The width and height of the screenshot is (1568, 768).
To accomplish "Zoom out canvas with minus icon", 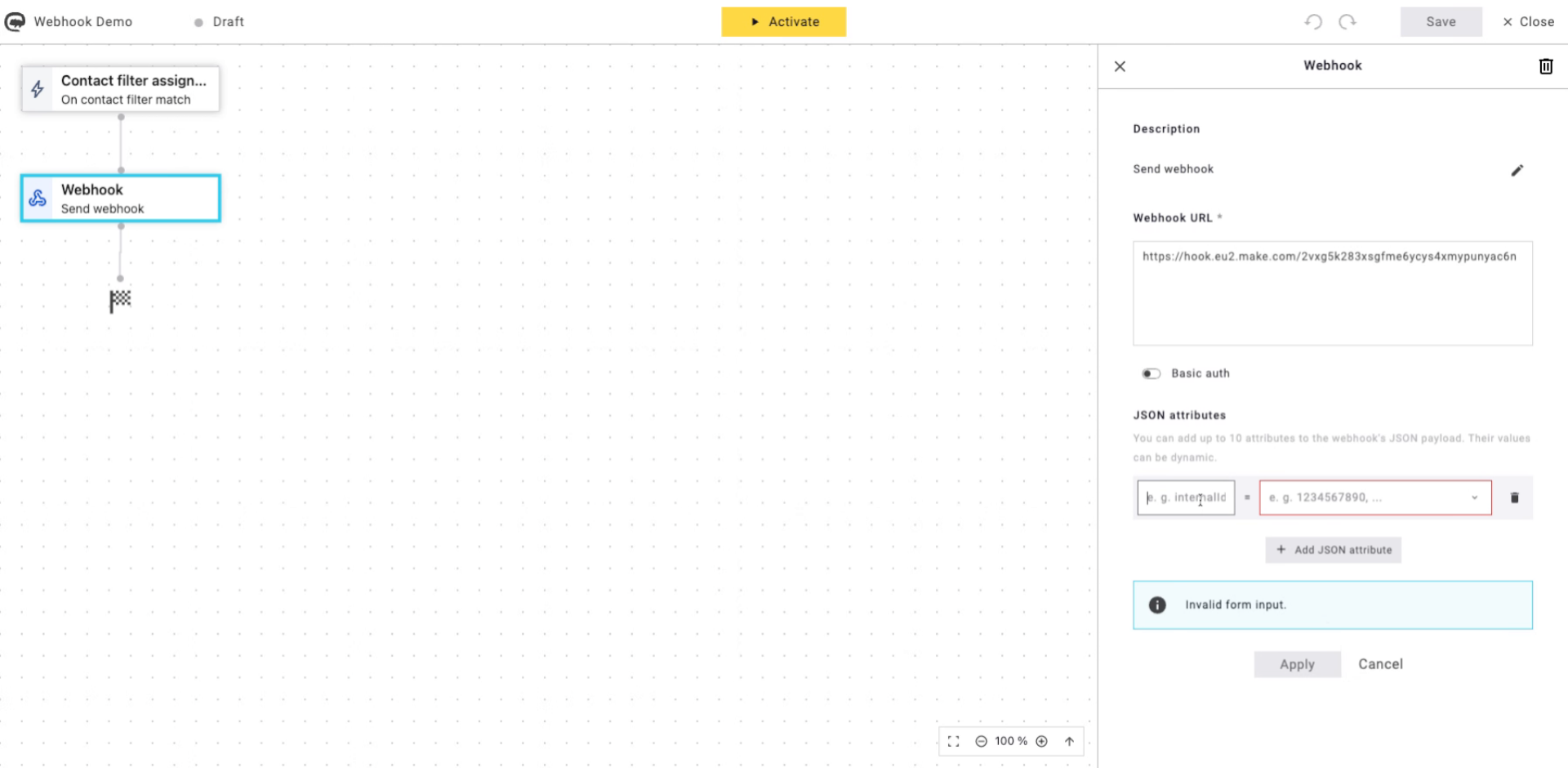I will click(x=981, y=741).
